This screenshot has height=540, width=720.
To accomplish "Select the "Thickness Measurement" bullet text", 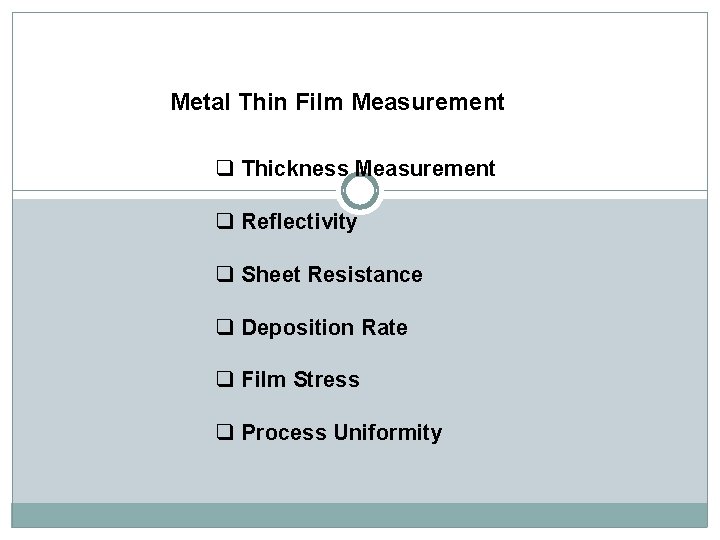I will (x=368, y=169).
